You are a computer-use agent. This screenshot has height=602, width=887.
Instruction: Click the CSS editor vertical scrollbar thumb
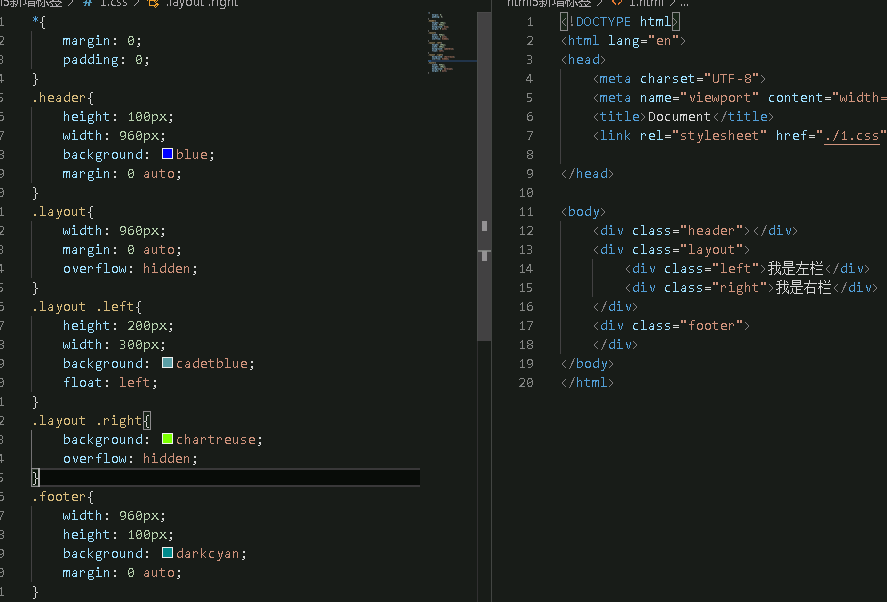(x=484, y=177)
